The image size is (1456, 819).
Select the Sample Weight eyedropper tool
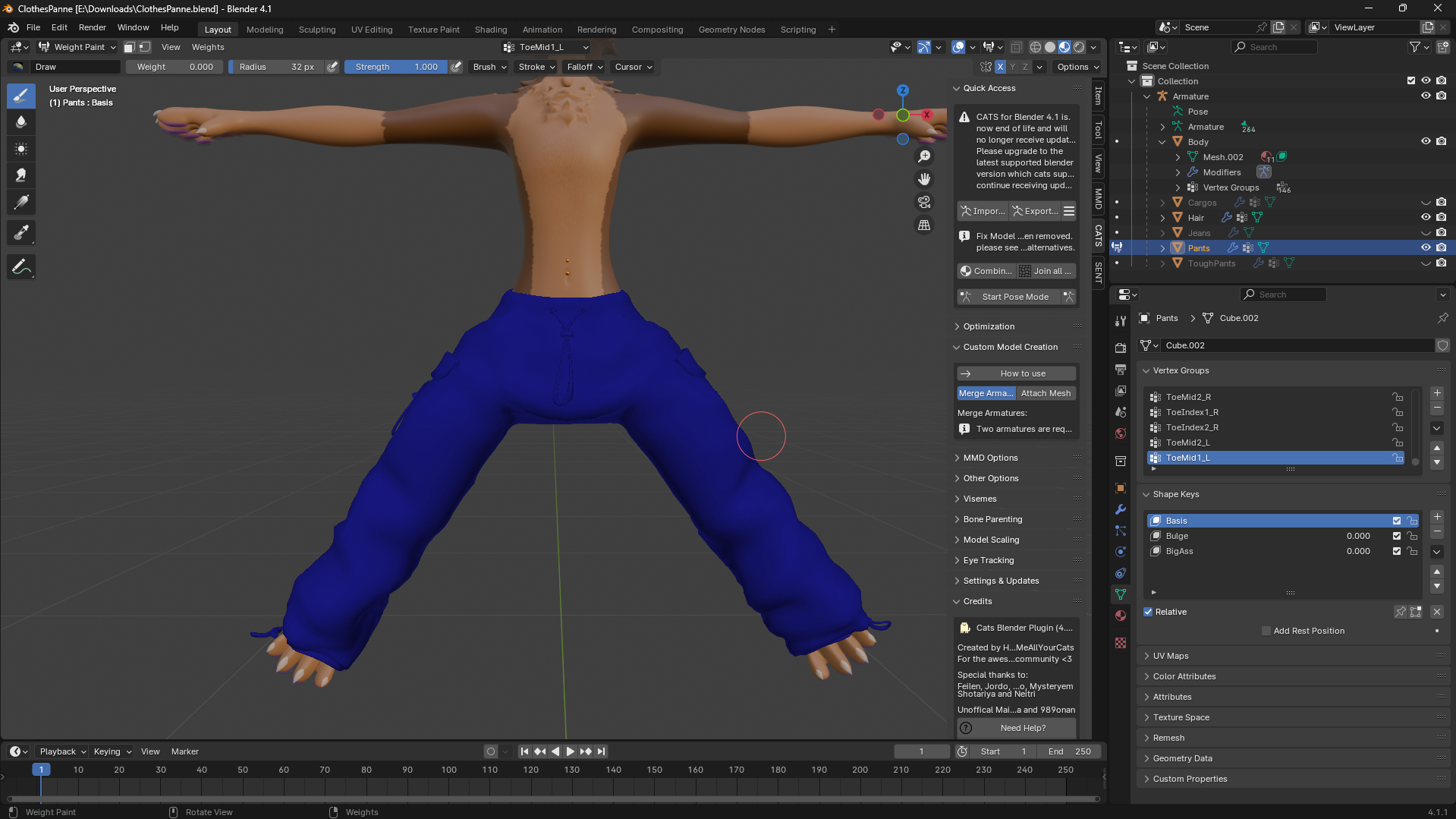[21, 233]
